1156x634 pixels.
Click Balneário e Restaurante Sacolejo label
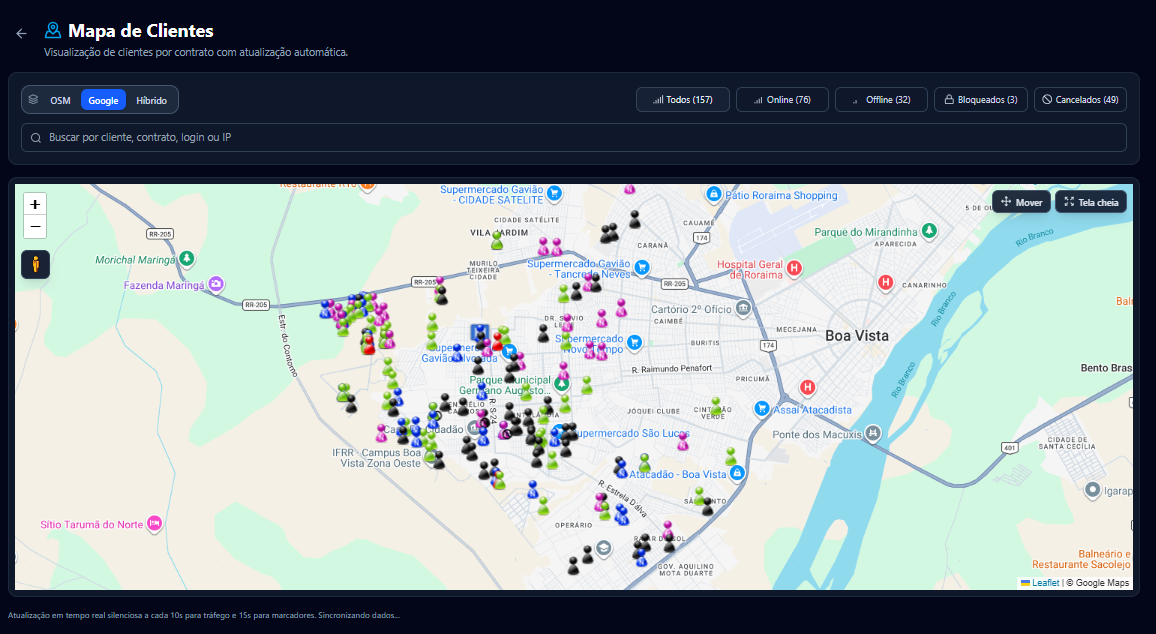coord(1081,559)
